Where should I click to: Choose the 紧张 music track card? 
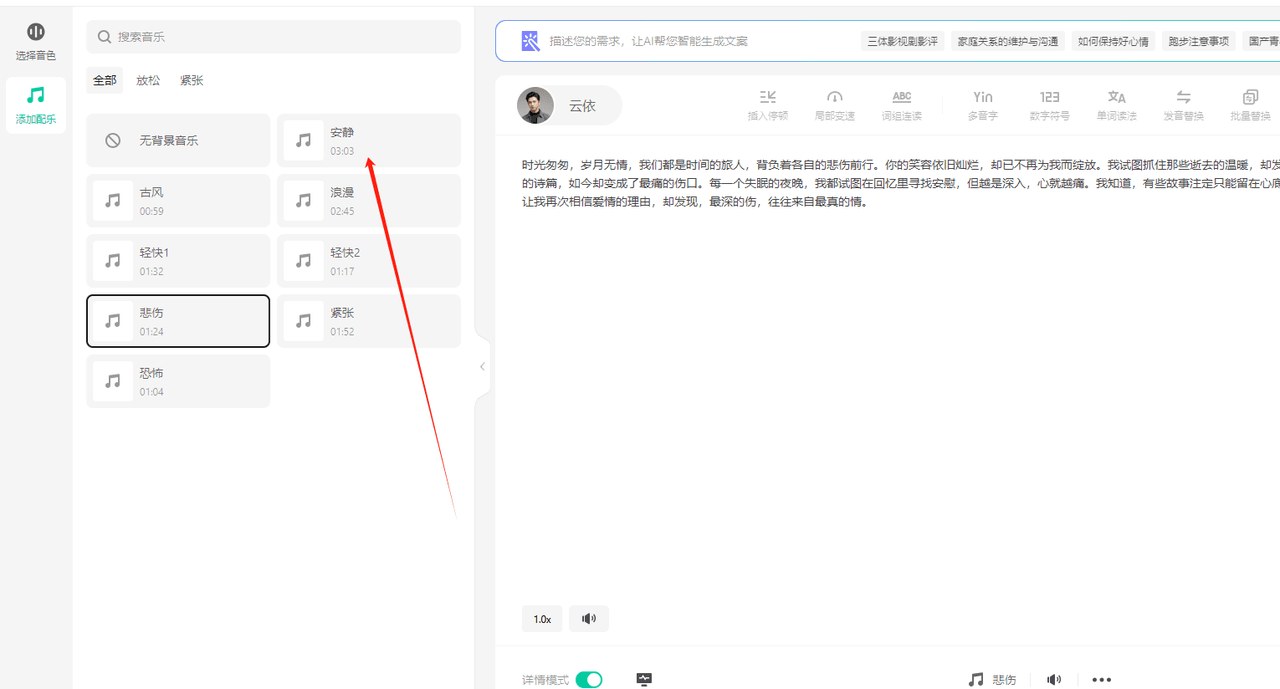tap(369, 321)
